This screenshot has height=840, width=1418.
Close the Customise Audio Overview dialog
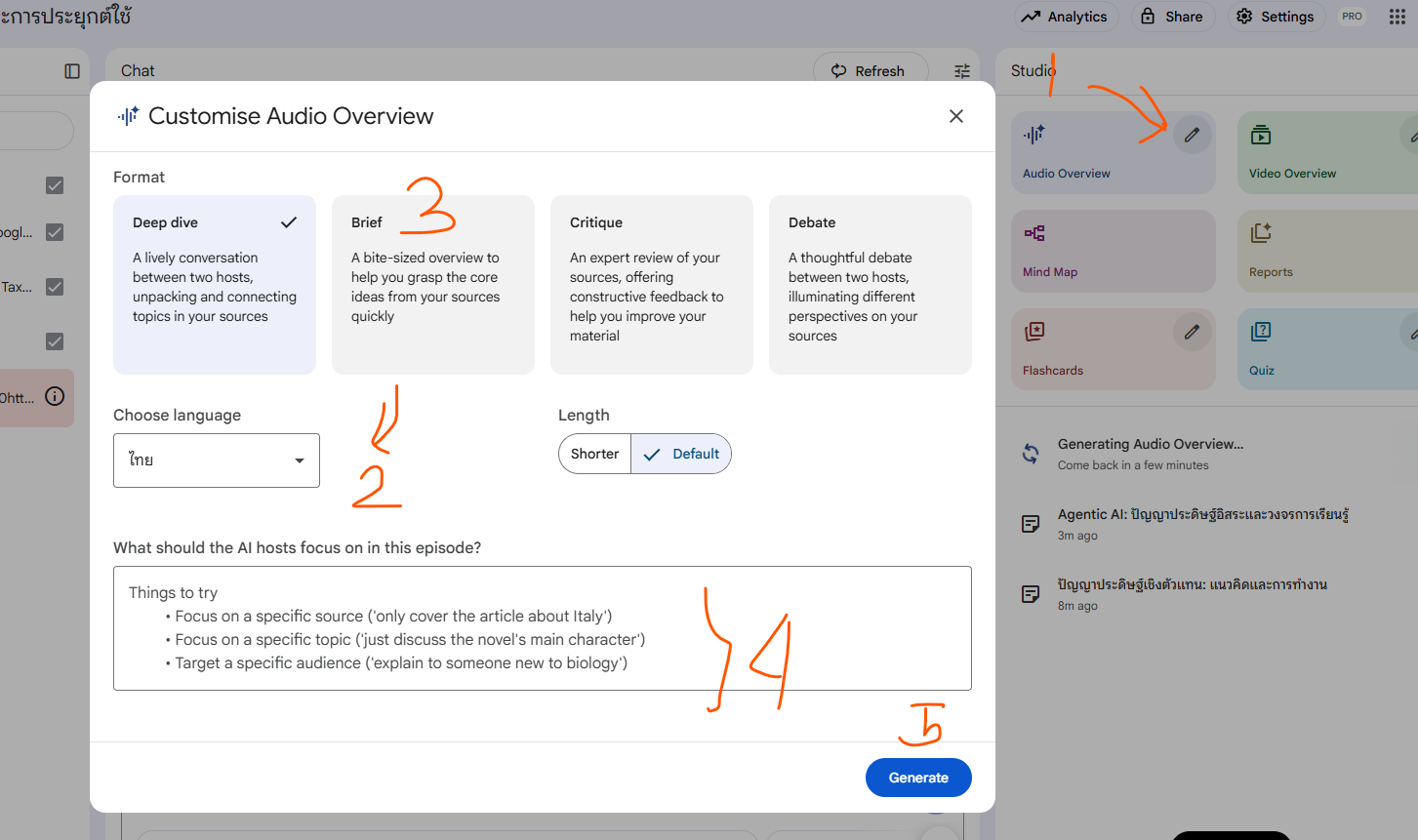tap(955, 116)
